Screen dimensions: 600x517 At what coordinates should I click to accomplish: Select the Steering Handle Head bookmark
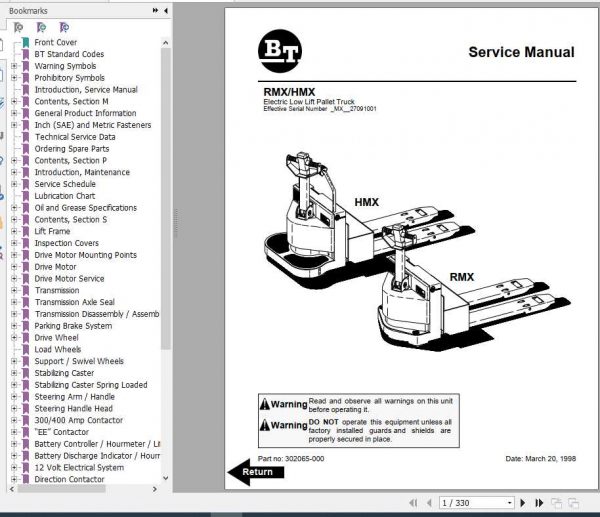[x=73, y=409]
